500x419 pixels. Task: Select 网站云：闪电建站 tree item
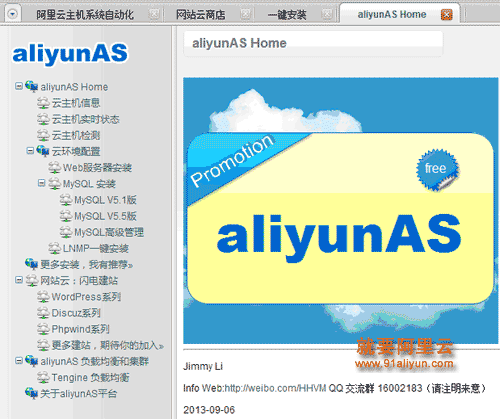[79, 281]
